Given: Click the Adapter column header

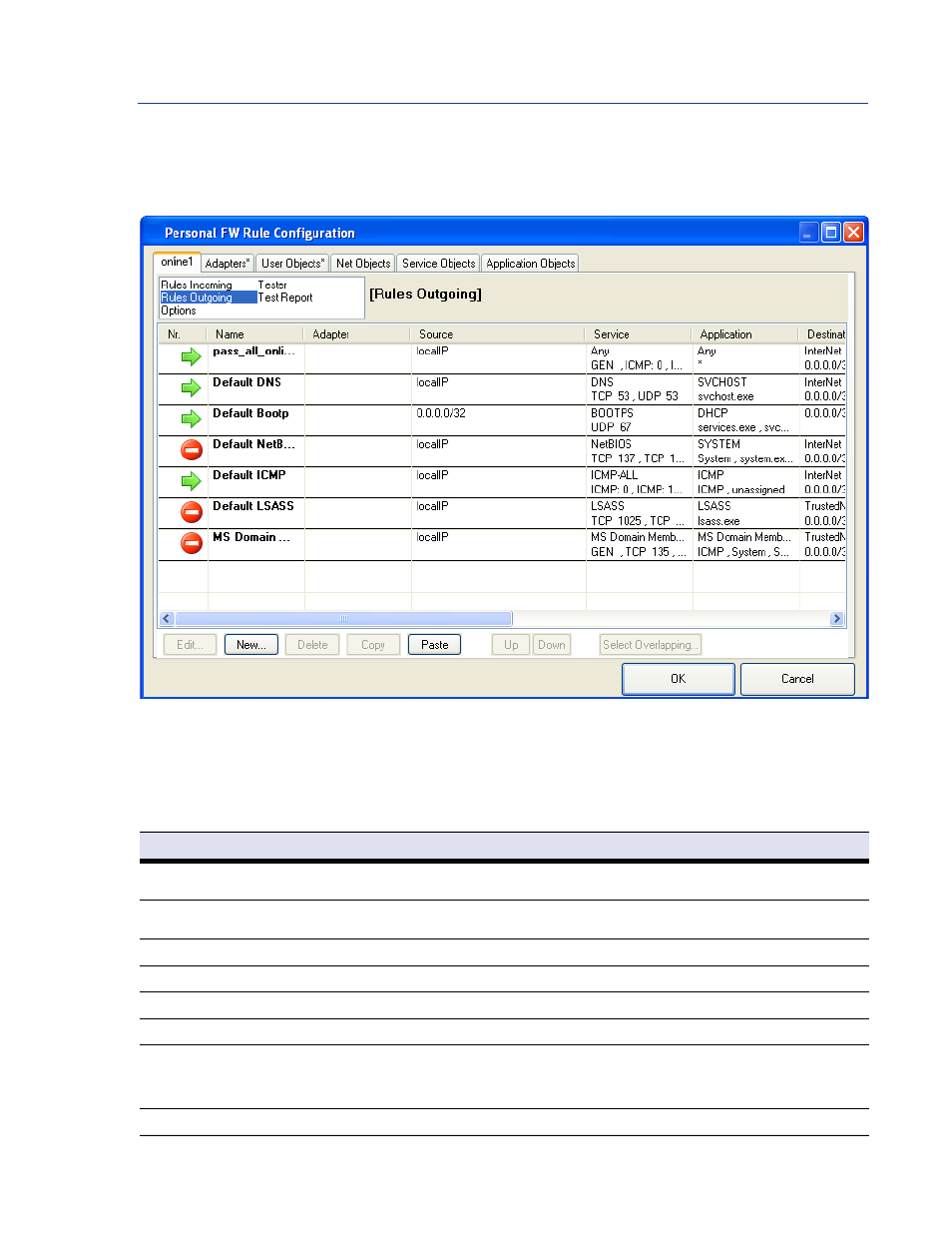Looking at the screenshot, I should click(356, 334).
